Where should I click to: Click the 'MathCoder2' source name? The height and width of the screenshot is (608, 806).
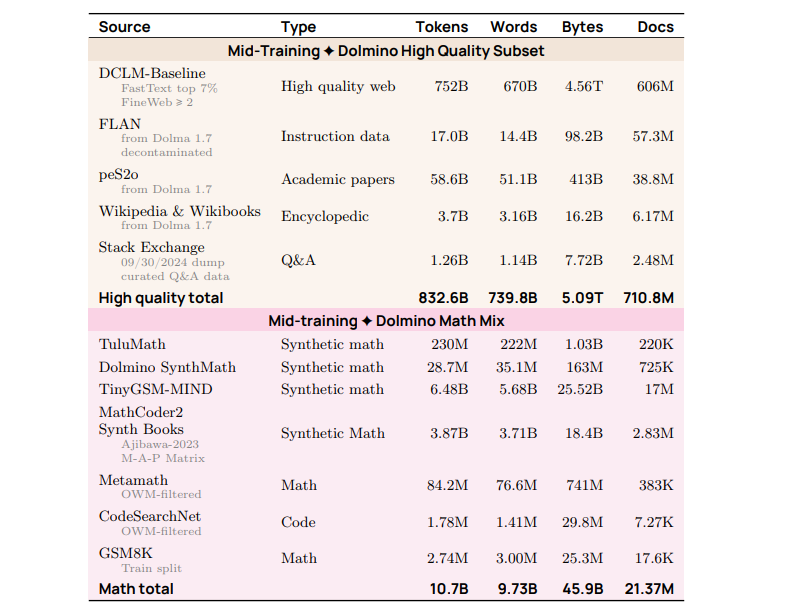(x=141, y=412)
